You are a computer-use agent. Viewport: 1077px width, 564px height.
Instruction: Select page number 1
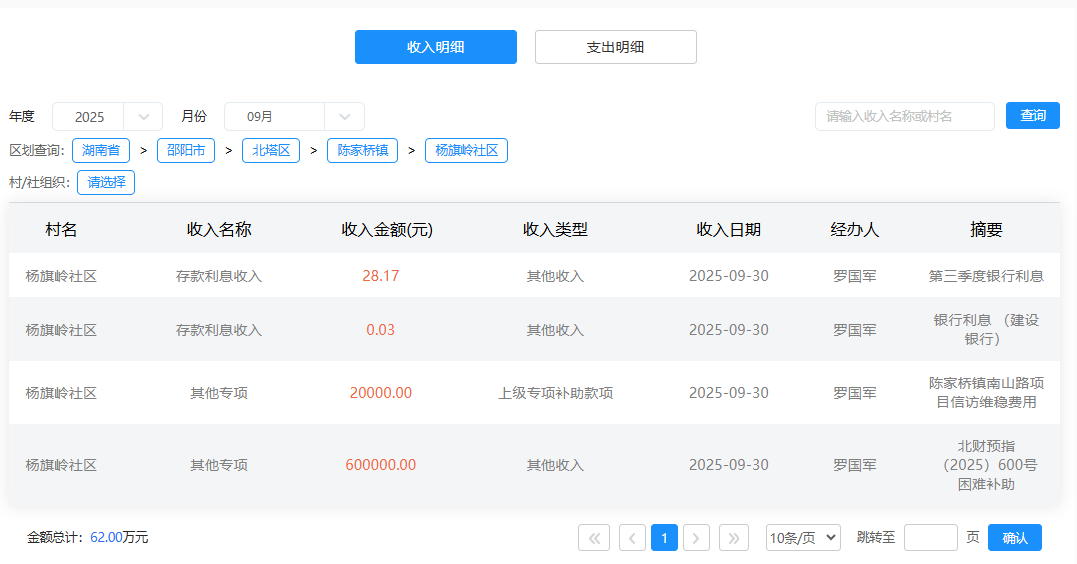(664, 538)
